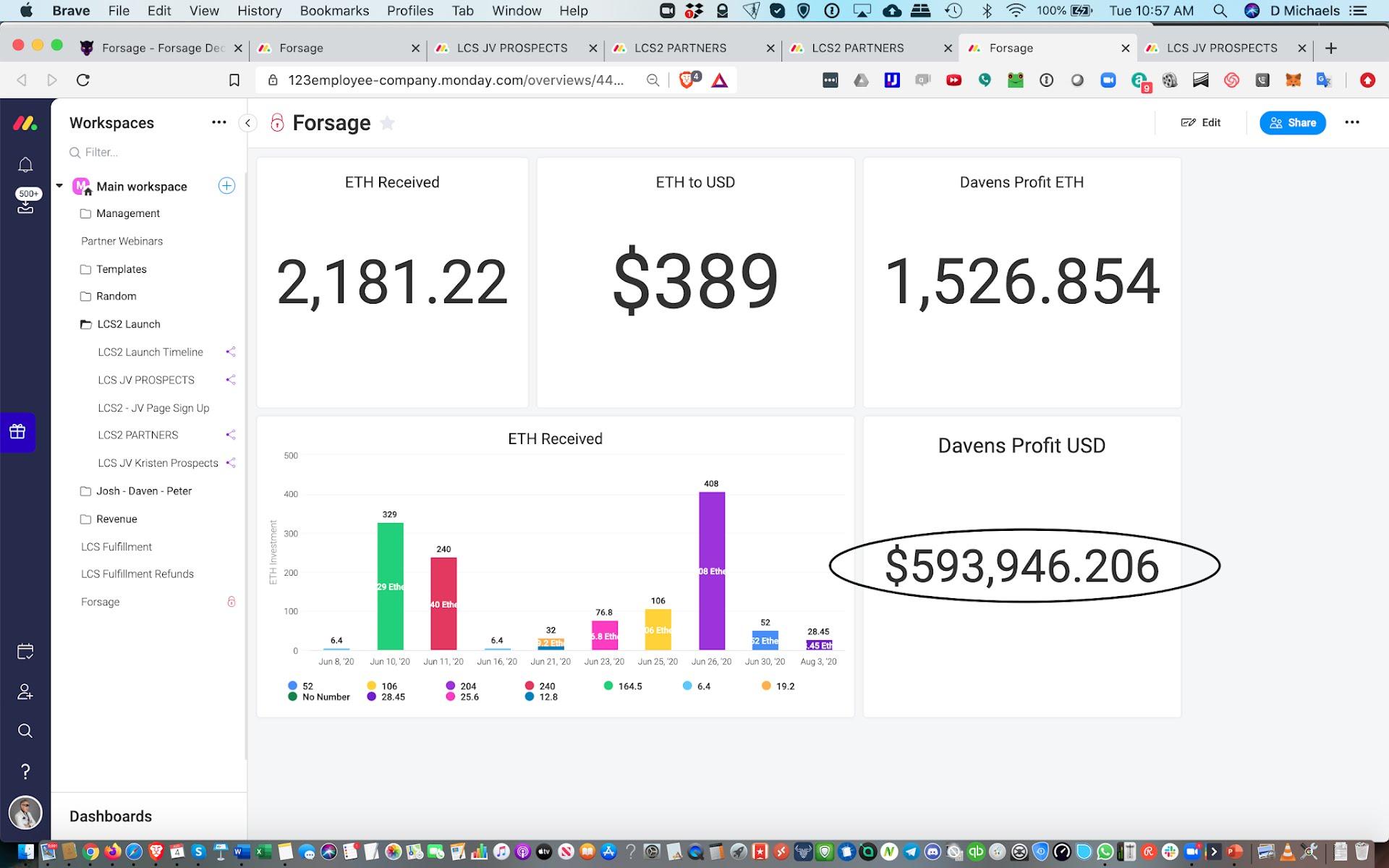Toggle the No Number legend series
This screenshot has height=868, width=1389.
(x=318, y=697)
